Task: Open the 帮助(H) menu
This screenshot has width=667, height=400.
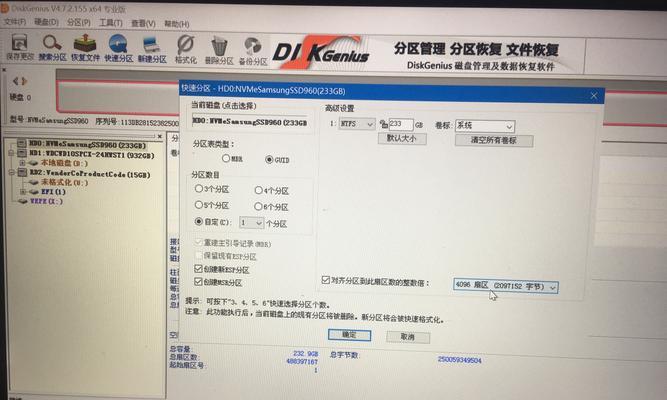Action: (177, 24)
